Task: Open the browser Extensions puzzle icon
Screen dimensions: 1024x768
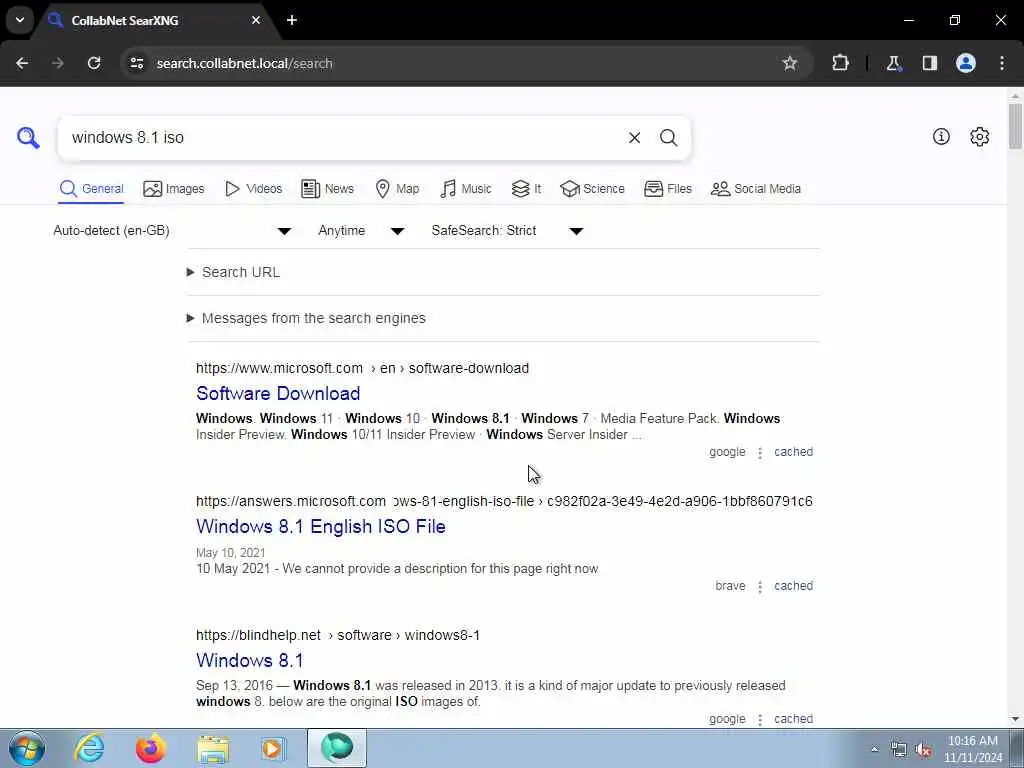Action: pyautogui.click(x=840, y=63)
